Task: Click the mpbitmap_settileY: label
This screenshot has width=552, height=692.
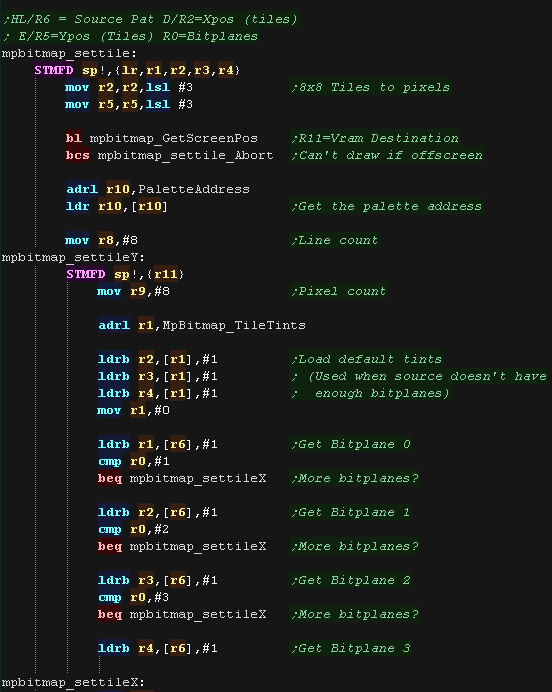Action: (x=73, y=257)
